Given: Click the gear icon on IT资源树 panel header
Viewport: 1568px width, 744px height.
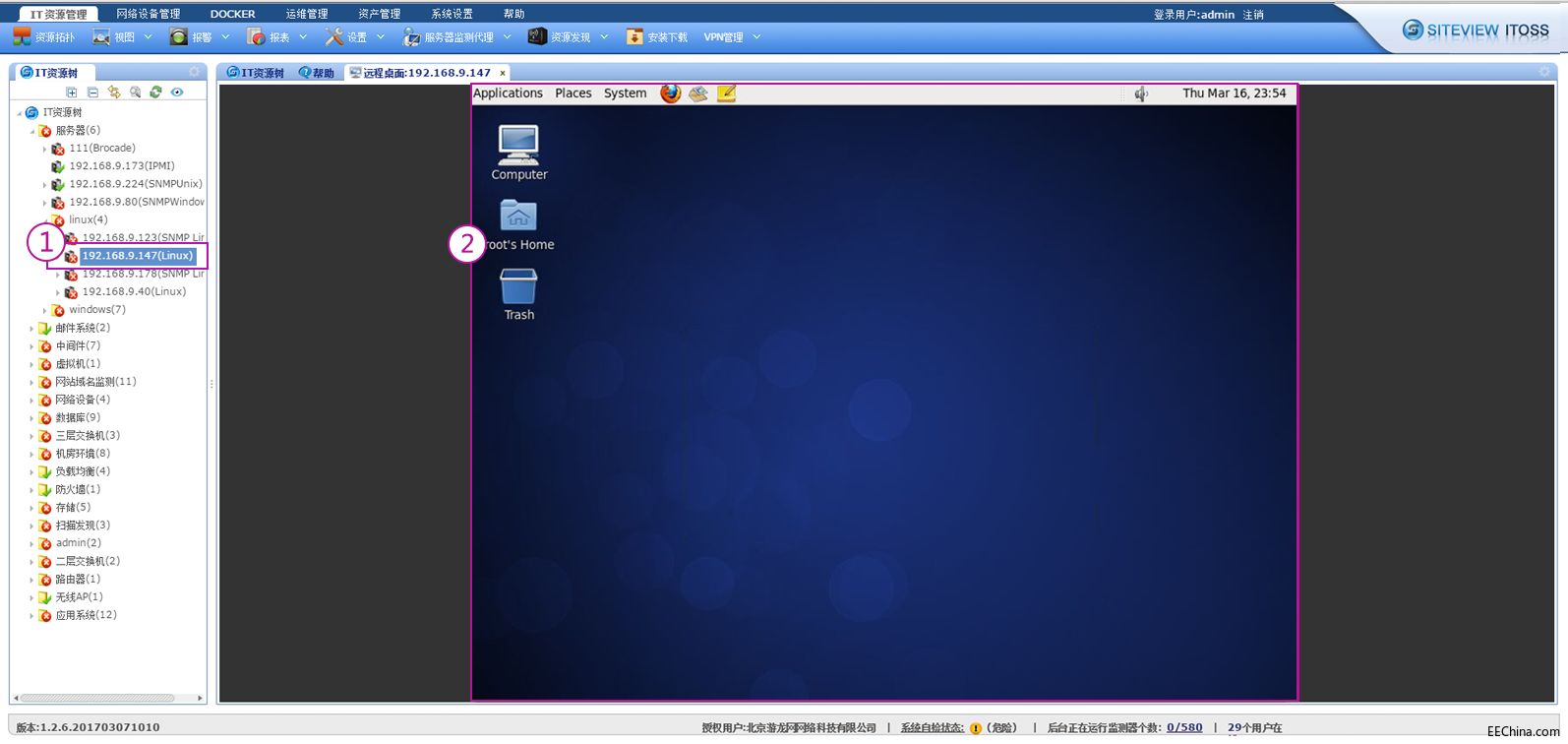Looking at the screenshot, I should pyautogui.click(x=194, y=72).
